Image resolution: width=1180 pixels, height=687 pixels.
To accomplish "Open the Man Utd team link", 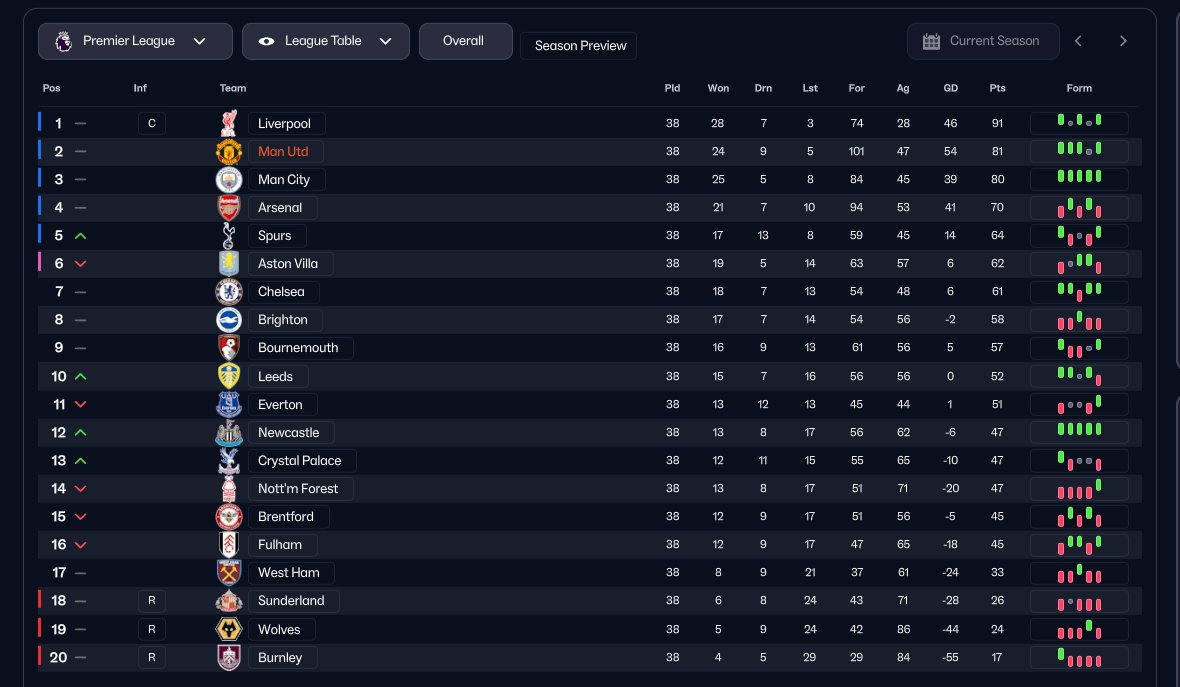I will coord(285,152).
